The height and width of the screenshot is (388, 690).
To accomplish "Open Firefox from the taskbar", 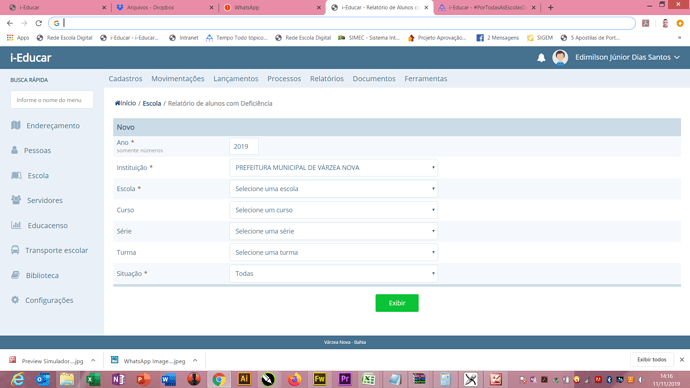I will click(x=294, y=379).
